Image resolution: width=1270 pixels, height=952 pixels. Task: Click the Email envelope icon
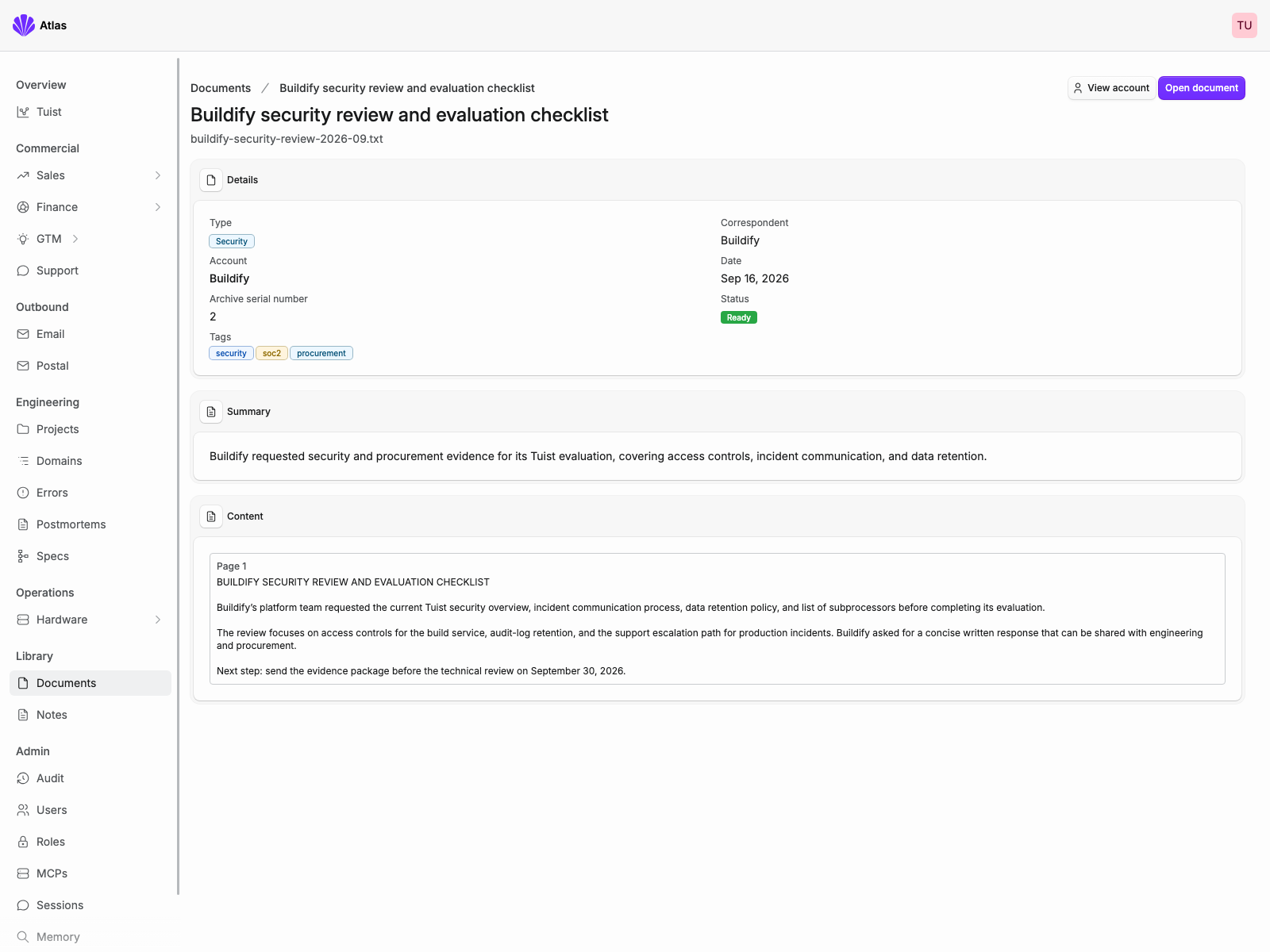coord(23,334)
